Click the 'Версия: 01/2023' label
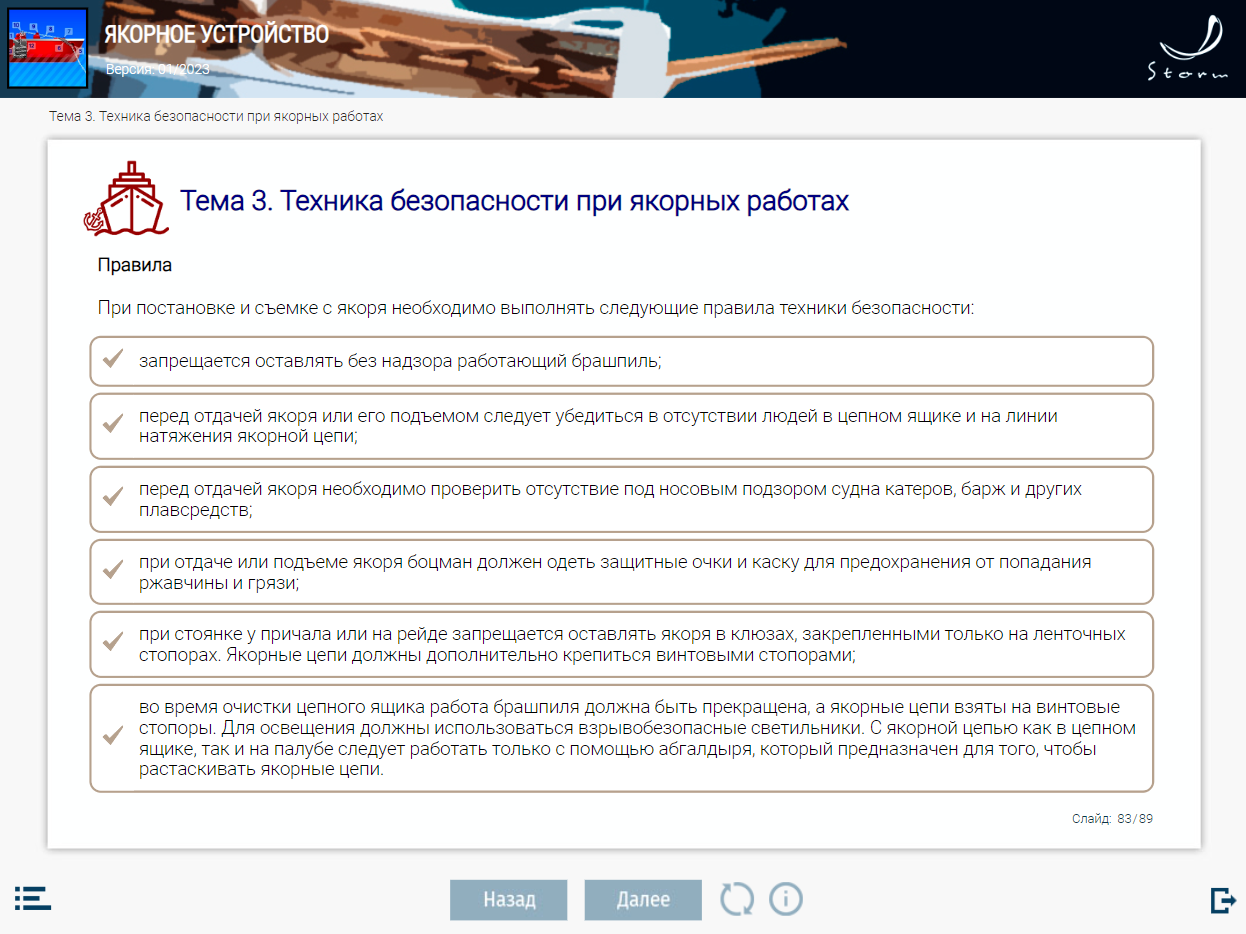The image size is (1246, 934). [x=158, y=69]
